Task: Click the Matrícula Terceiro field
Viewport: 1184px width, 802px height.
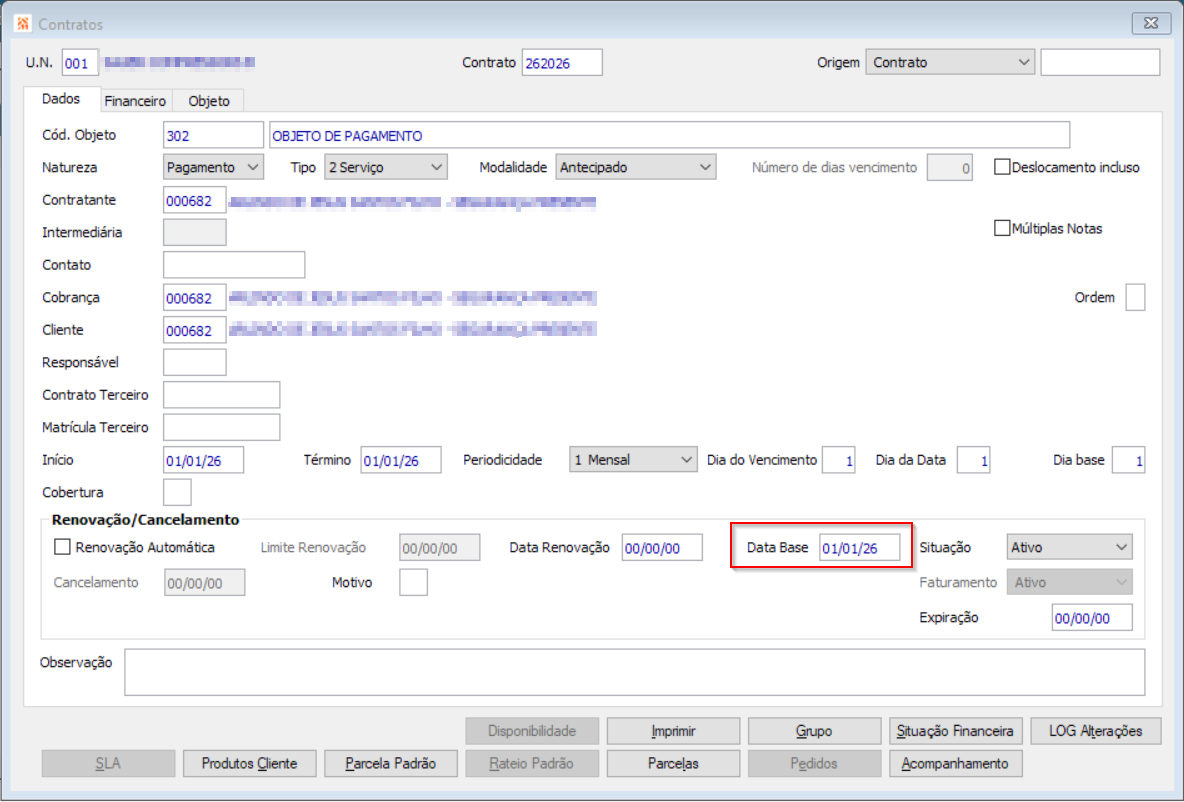Action: coord(222,427)
